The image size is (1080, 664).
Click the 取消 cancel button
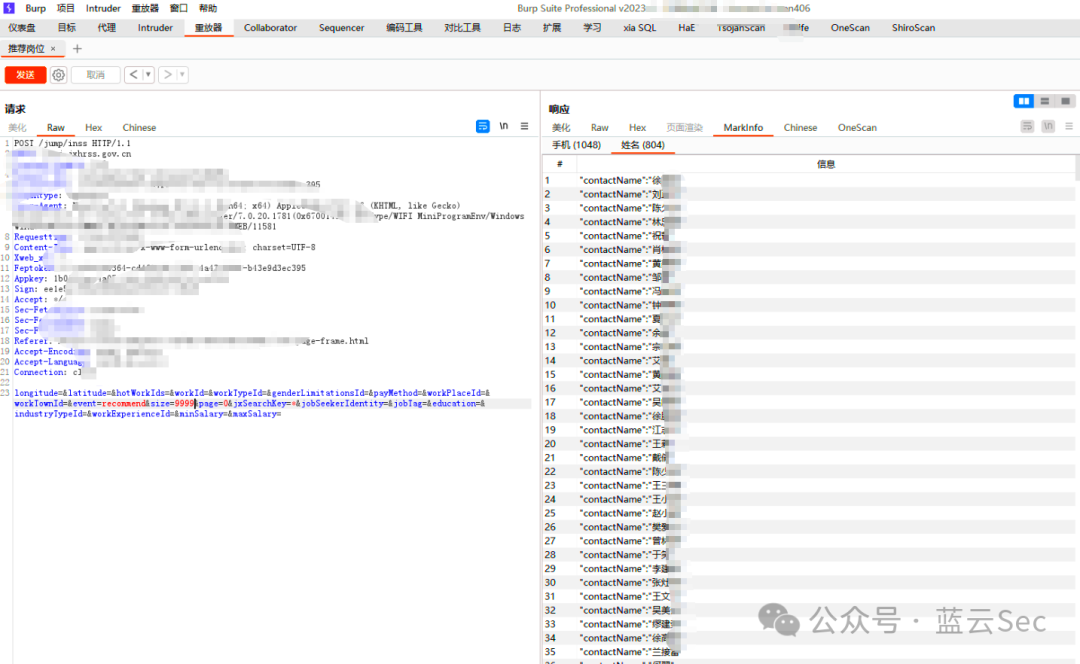pos(96,74)
